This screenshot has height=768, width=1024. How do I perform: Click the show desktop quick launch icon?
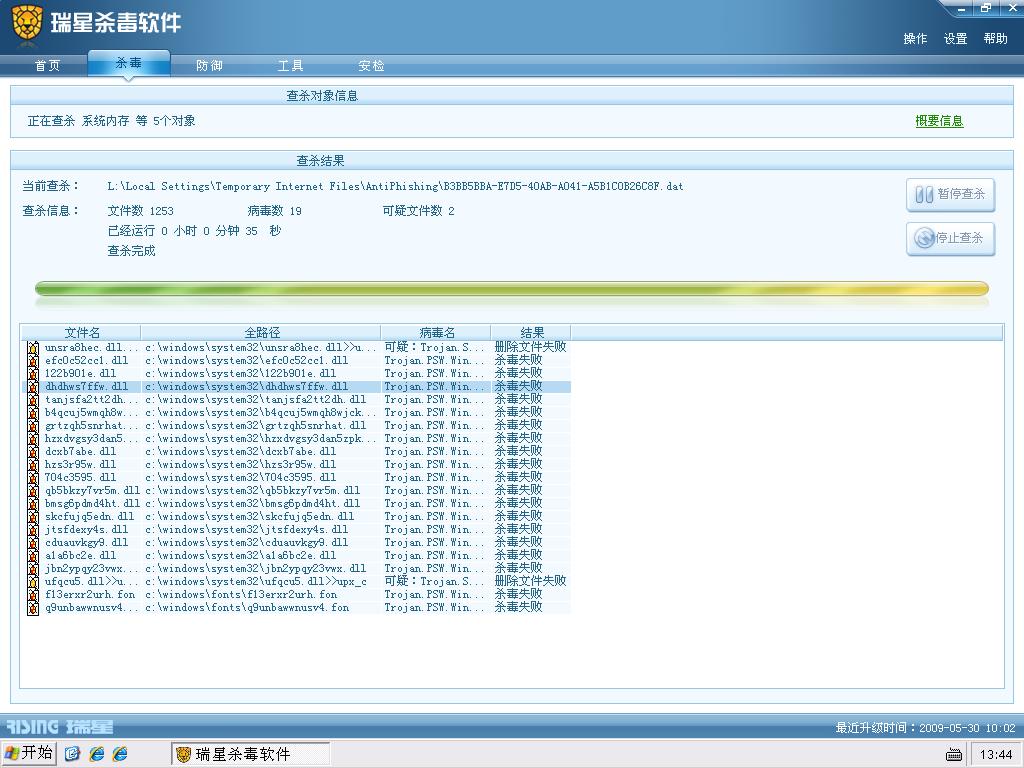(72, 754)
